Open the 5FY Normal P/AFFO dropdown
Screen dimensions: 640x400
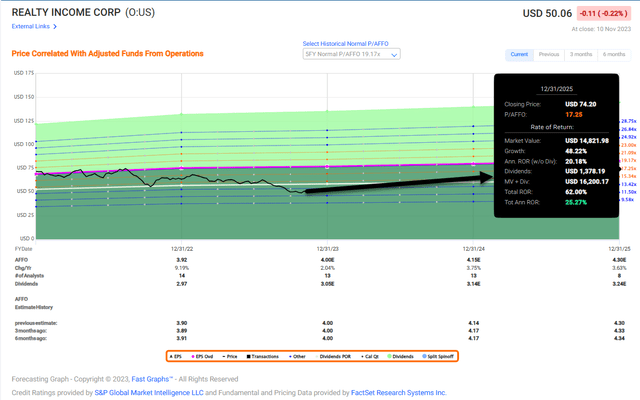click(351, 54)
